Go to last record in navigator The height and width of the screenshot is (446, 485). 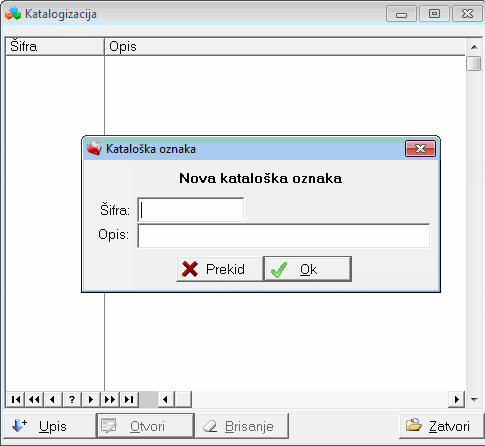point(129,399)
